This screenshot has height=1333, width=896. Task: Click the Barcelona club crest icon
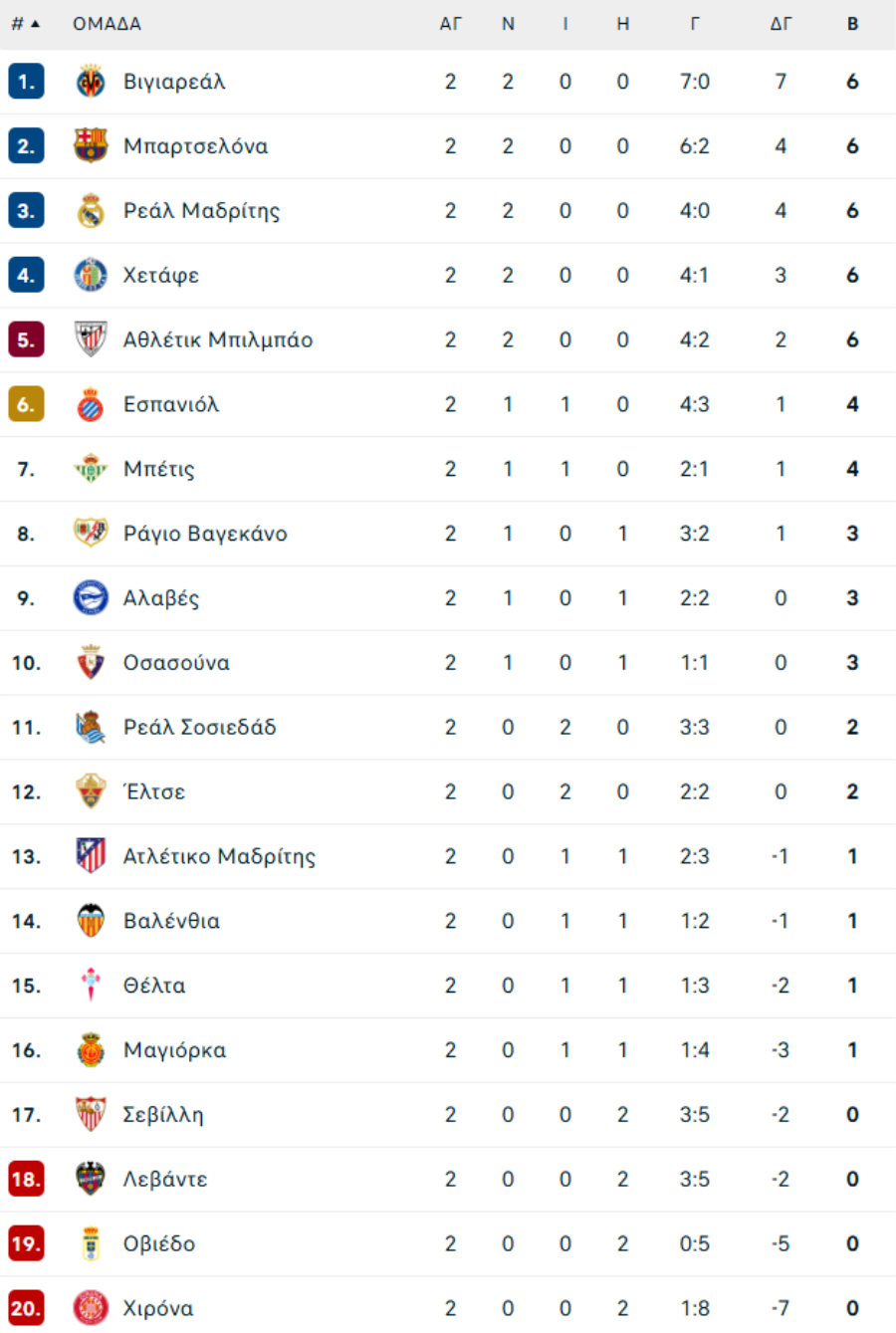[91, 146]
